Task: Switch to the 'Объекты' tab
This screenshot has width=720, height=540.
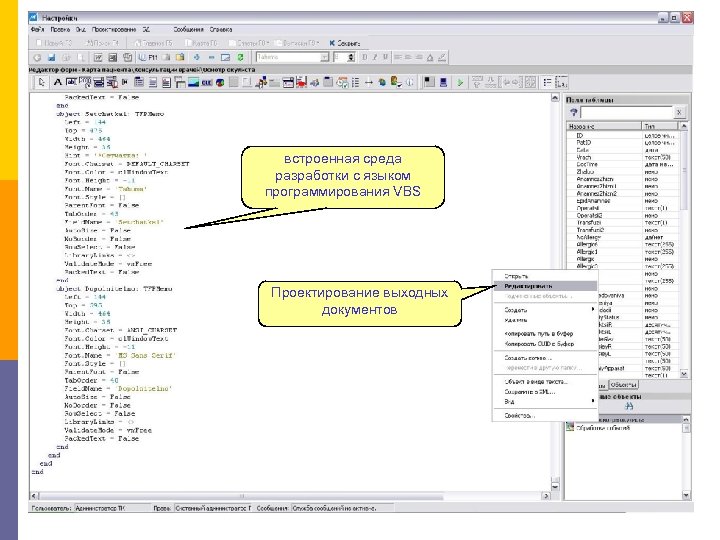Action: (x=623, y=384)
